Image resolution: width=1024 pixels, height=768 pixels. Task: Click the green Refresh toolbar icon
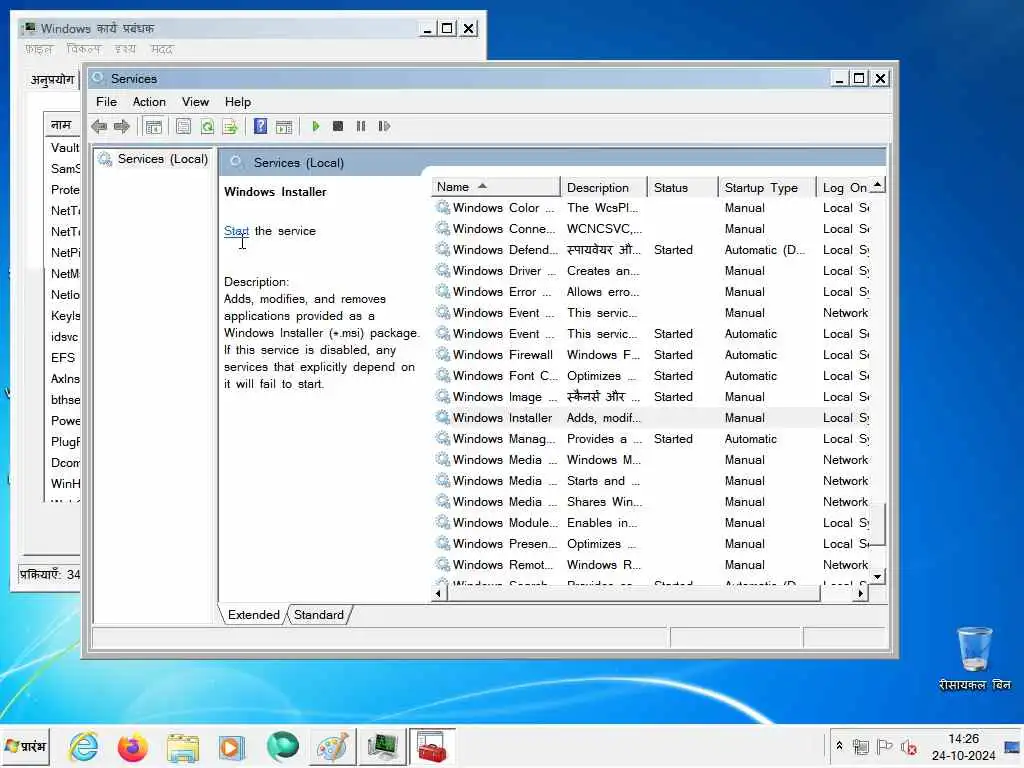point(207,127)
